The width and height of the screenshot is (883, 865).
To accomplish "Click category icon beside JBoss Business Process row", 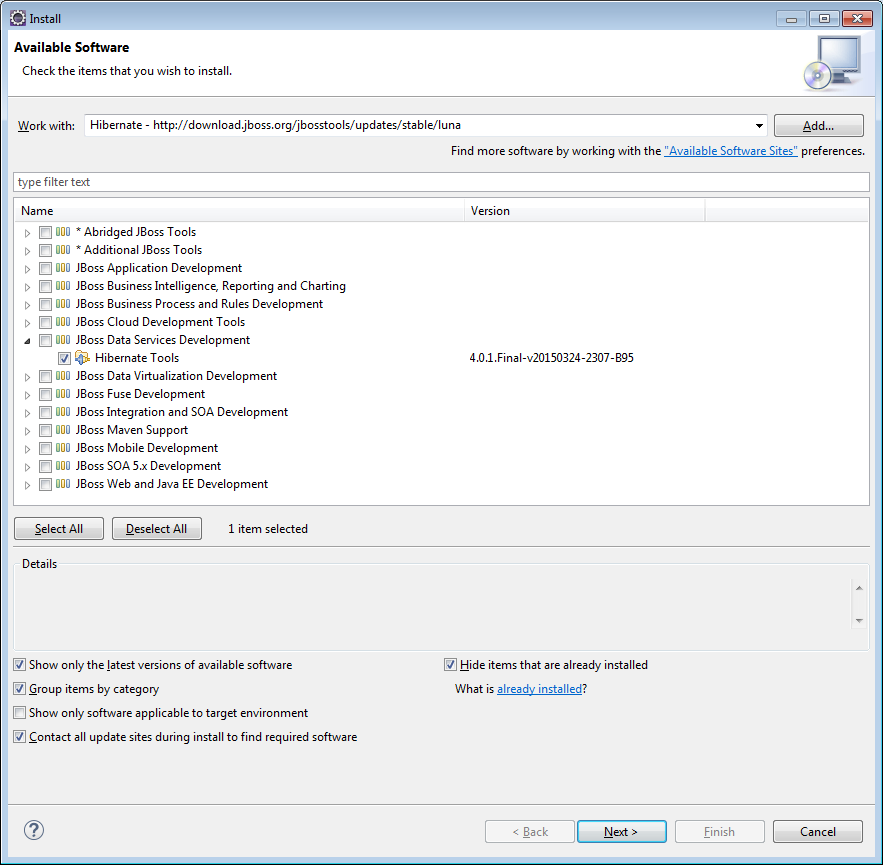I will 63,304.
